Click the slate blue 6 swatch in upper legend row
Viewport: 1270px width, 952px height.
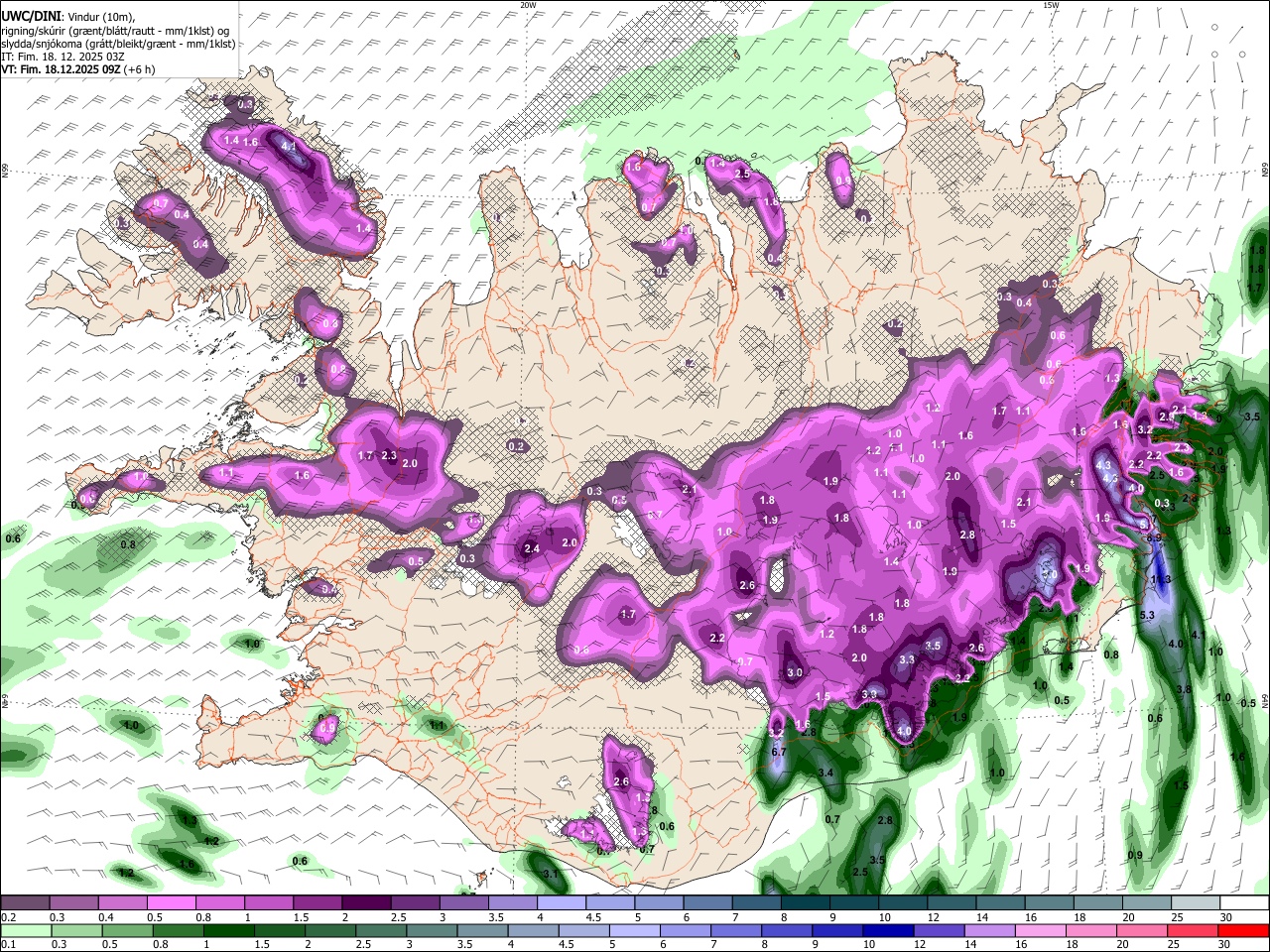[705, 903]
